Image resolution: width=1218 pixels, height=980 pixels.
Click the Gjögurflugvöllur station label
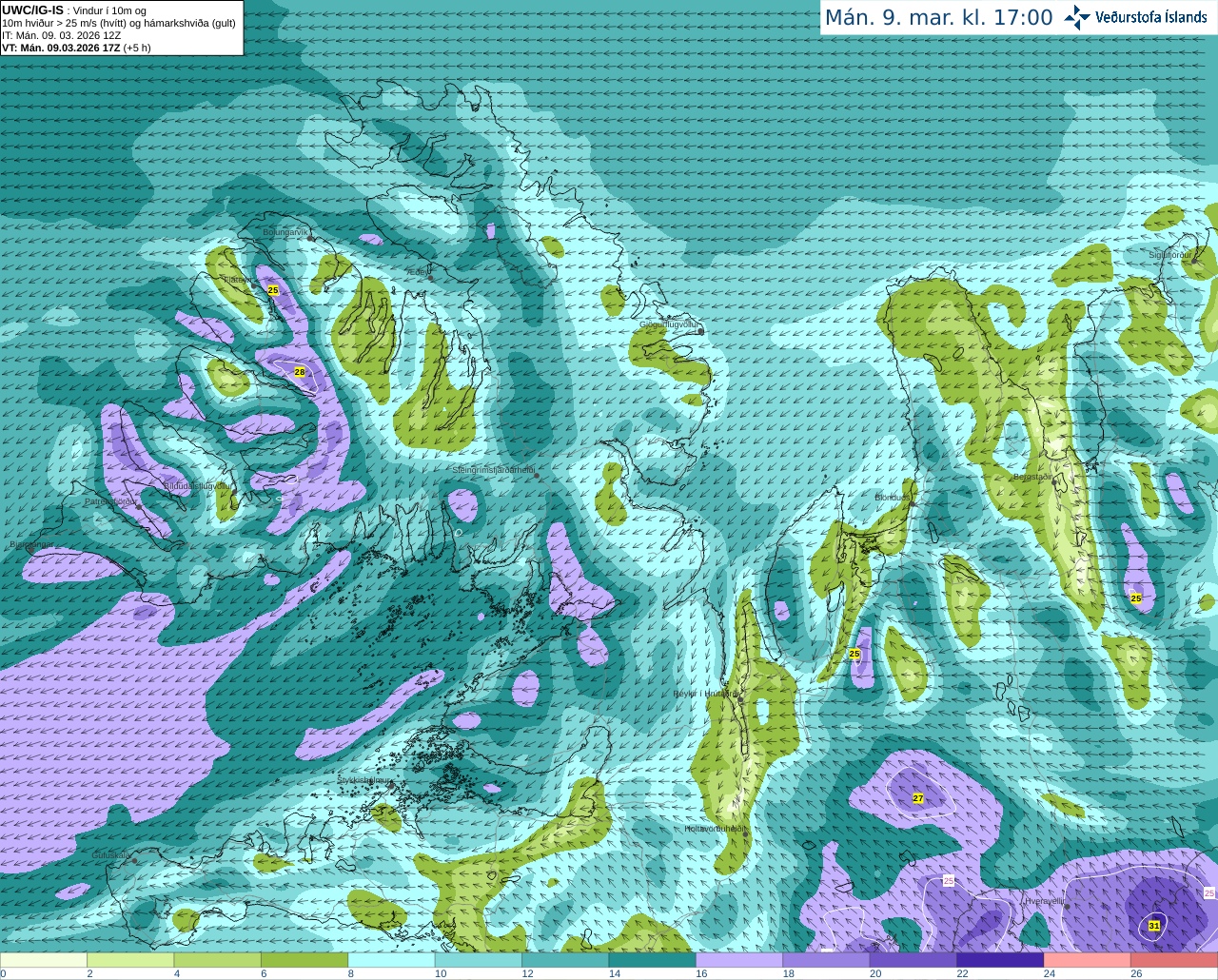pyautogui.click(x=670, y=324)
